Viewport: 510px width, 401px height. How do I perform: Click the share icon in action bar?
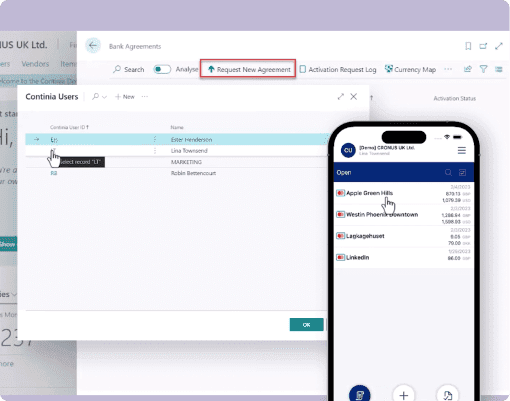coord(468,69)
